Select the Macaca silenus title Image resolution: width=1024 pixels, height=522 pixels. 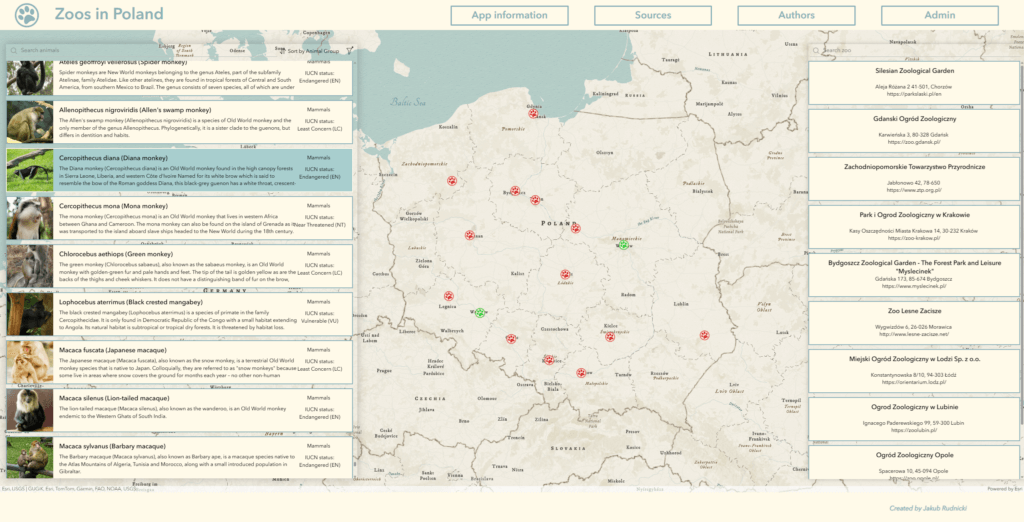tap(114, 398)
